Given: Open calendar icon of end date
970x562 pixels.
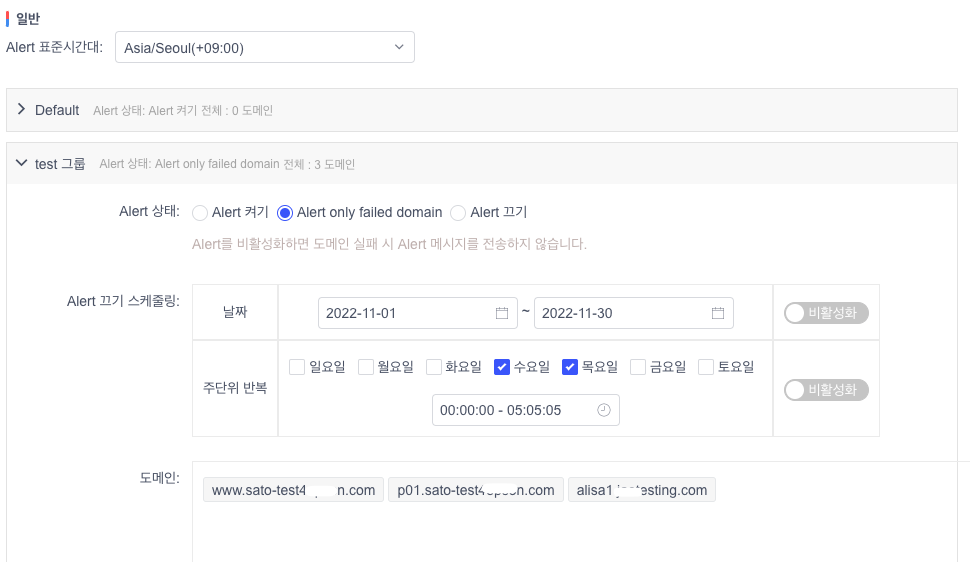Looking at the screenshot, I should (x=718, y=313).
